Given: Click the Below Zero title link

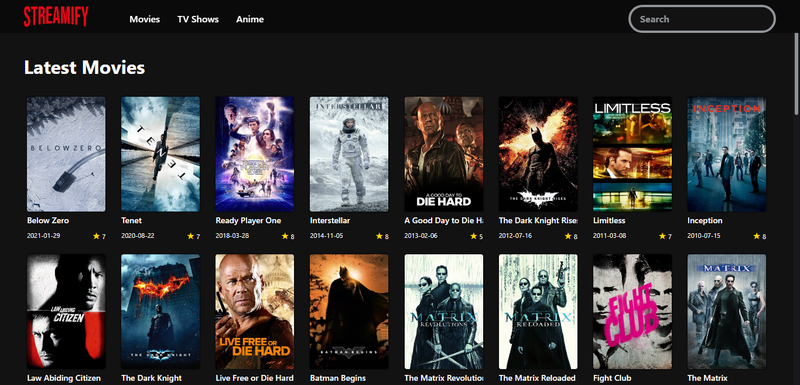Looking at the screenshot, I should coord(48,221).
